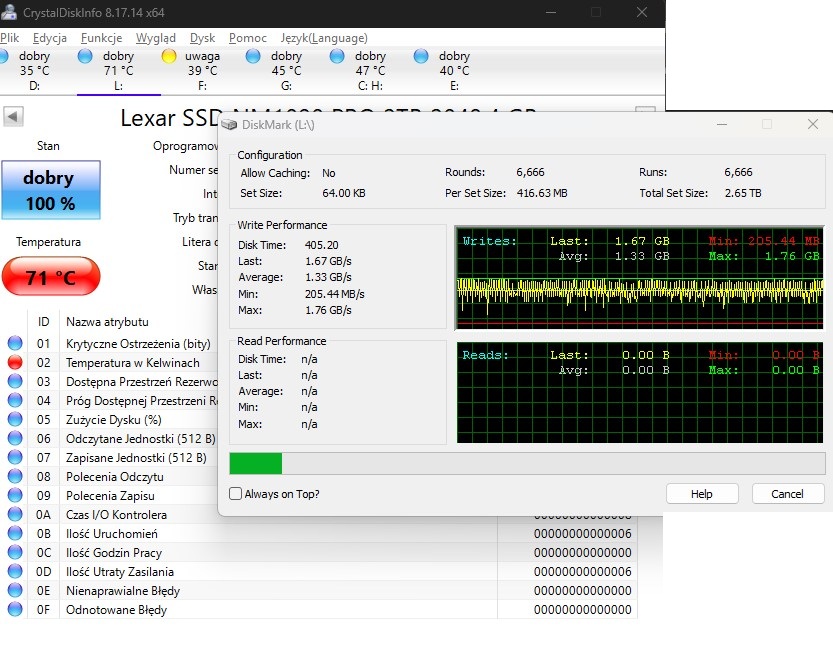The image size is (833, 671).
Task: Cancel the DiskMark benchmark
Action: (787, 494)
